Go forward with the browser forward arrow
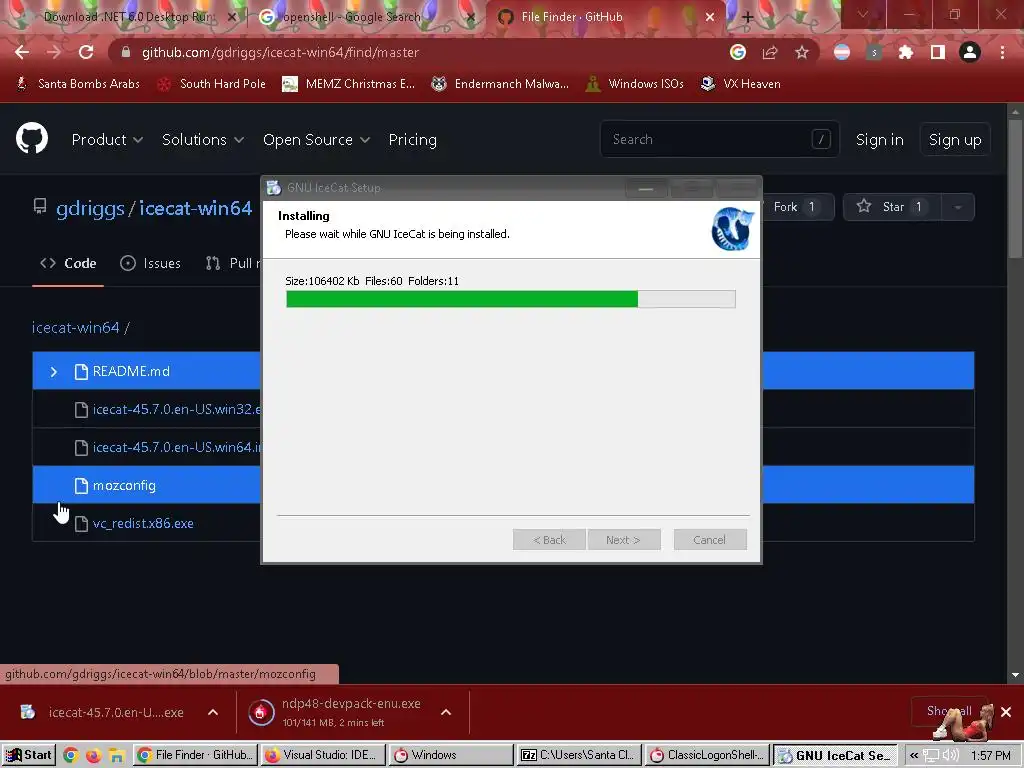 54,52
